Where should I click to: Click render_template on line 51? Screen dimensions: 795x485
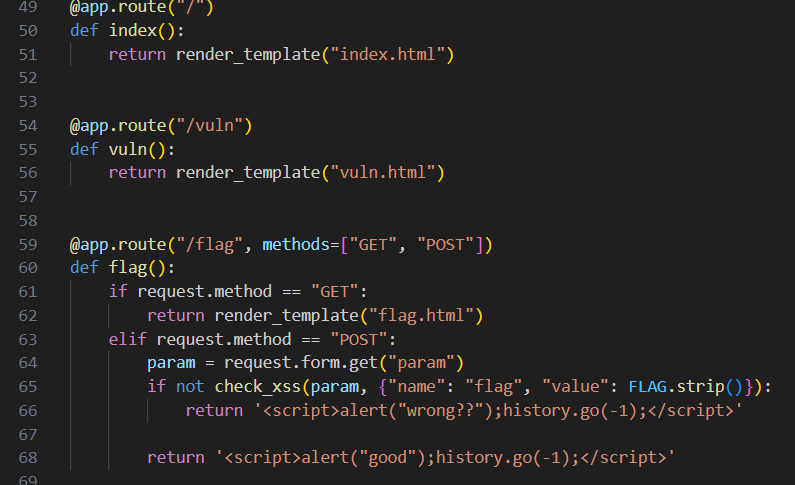(x=248, y=54)
